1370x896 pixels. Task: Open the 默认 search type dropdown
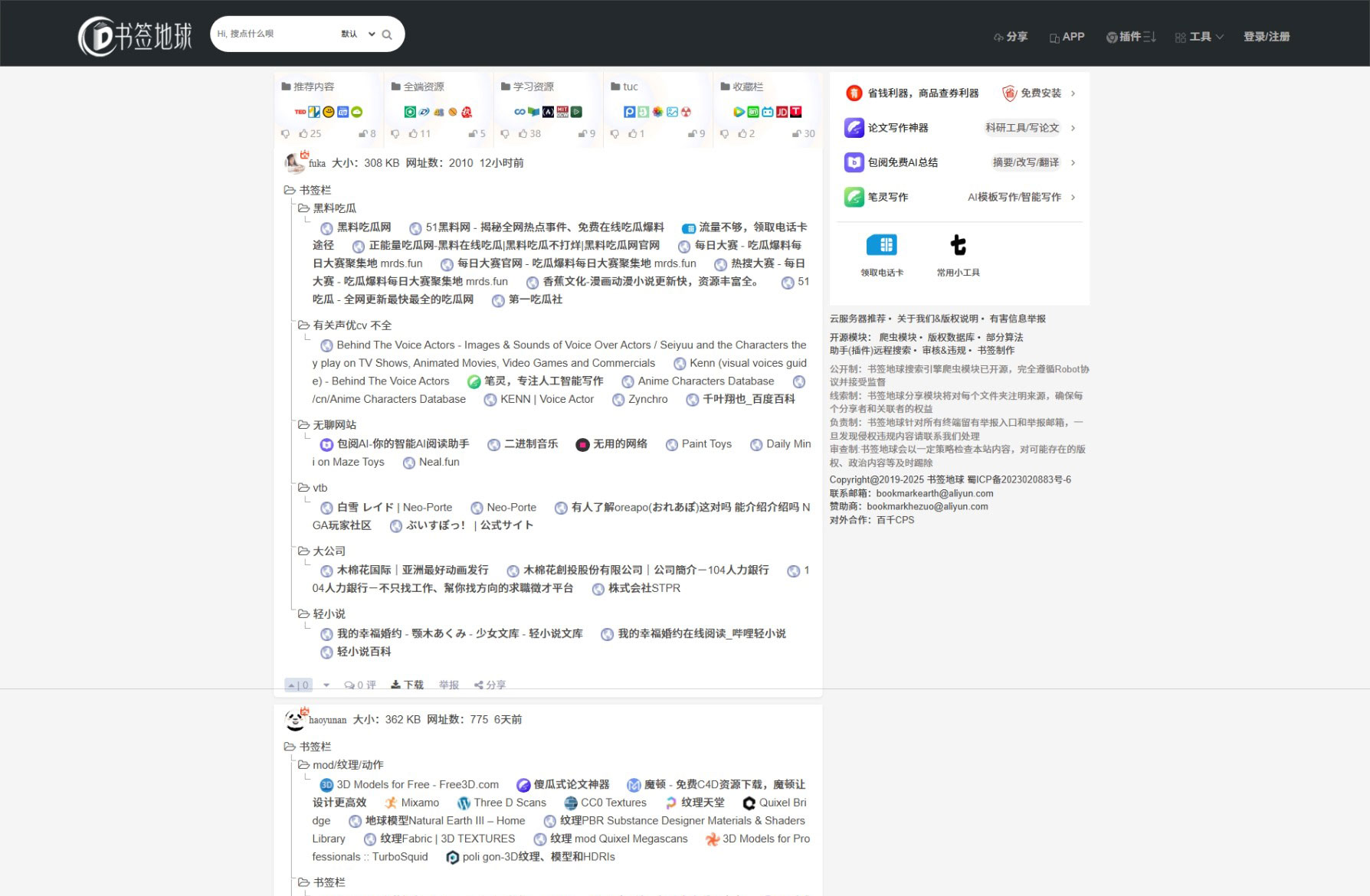353,34
